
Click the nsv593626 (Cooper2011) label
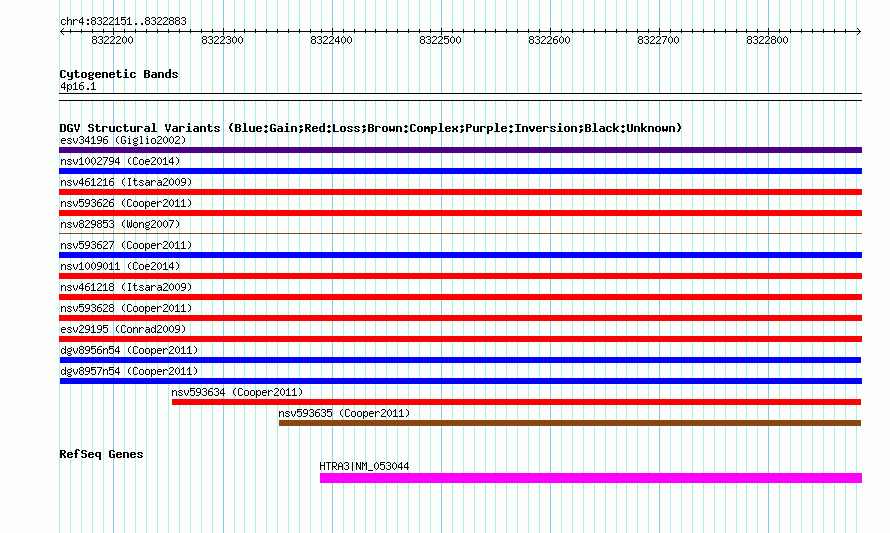click(126, 203)
